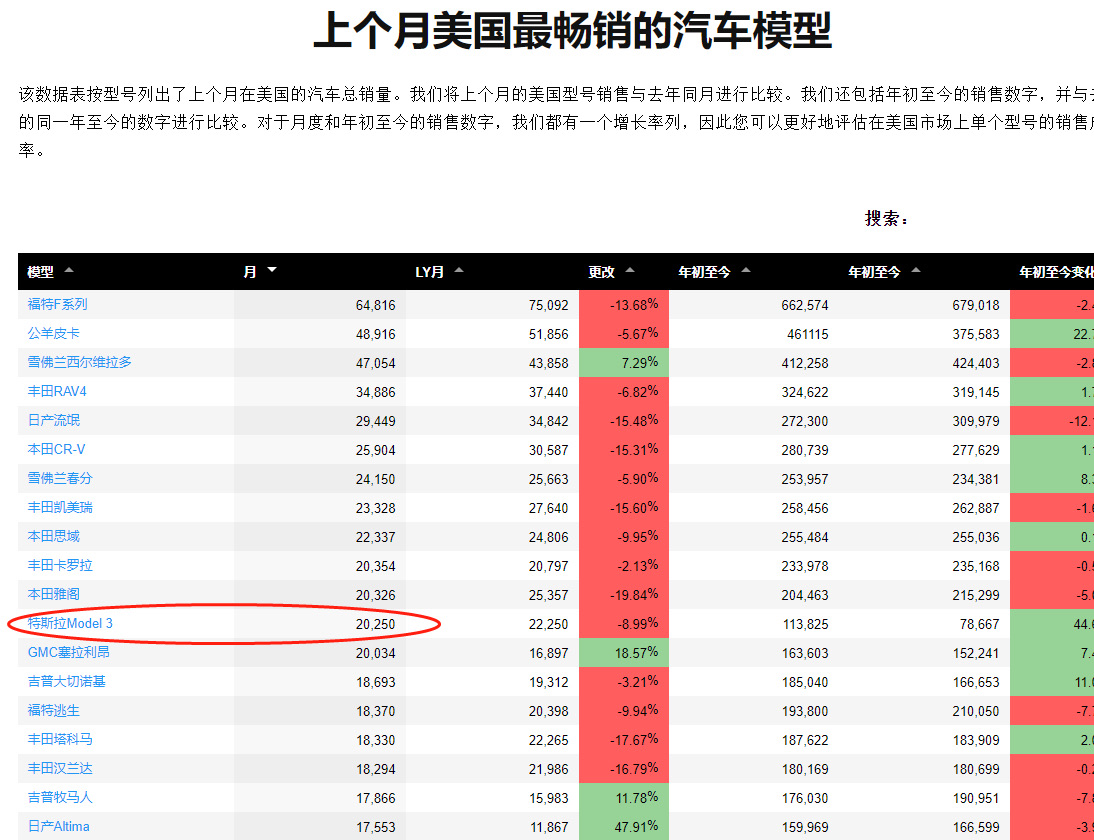Image resolution: width=1094 pixels, height=840 pixels.
Task: Open the 雪佛兰春分 link
Action: coord(60,478)
